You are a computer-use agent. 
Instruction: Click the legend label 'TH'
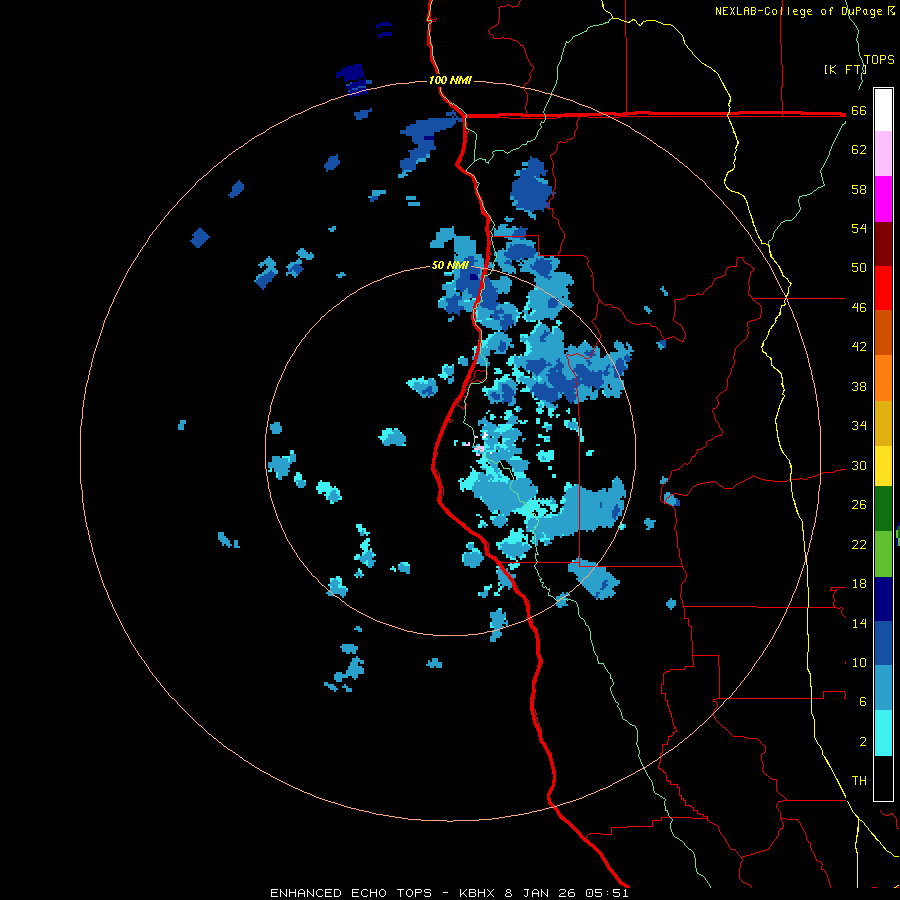[859, 781]
